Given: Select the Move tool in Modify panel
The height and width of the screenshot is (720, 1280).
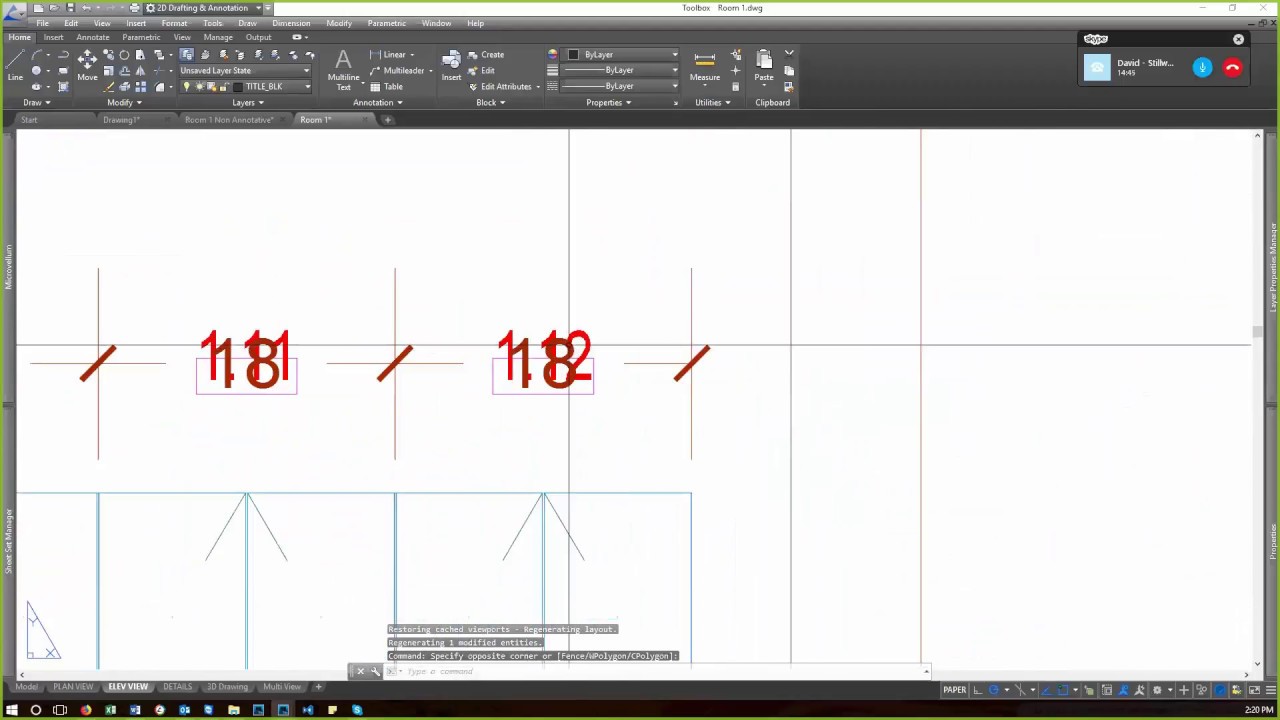Looking at the screenshot, I should (87, 65).
